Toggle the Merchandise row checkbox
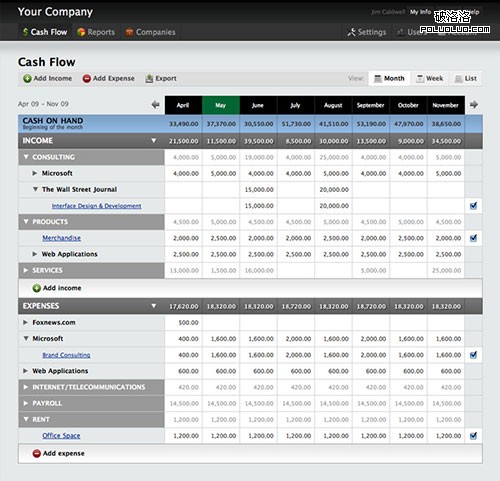Image resolution: width=500 pixels, height=481 pixels. coord(473,238)
